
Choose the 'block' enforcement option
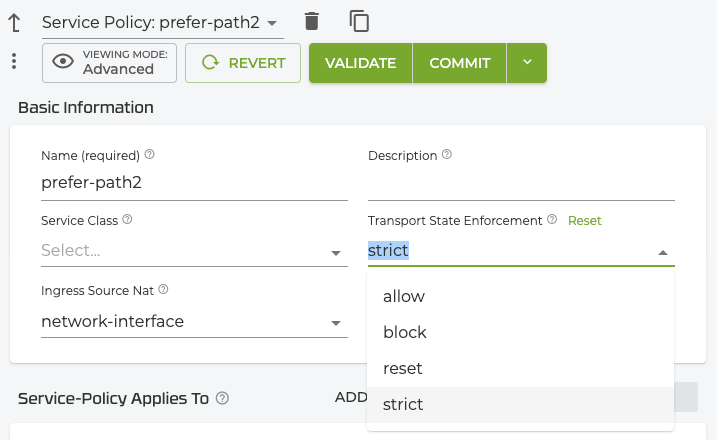(x=405, y=332)
